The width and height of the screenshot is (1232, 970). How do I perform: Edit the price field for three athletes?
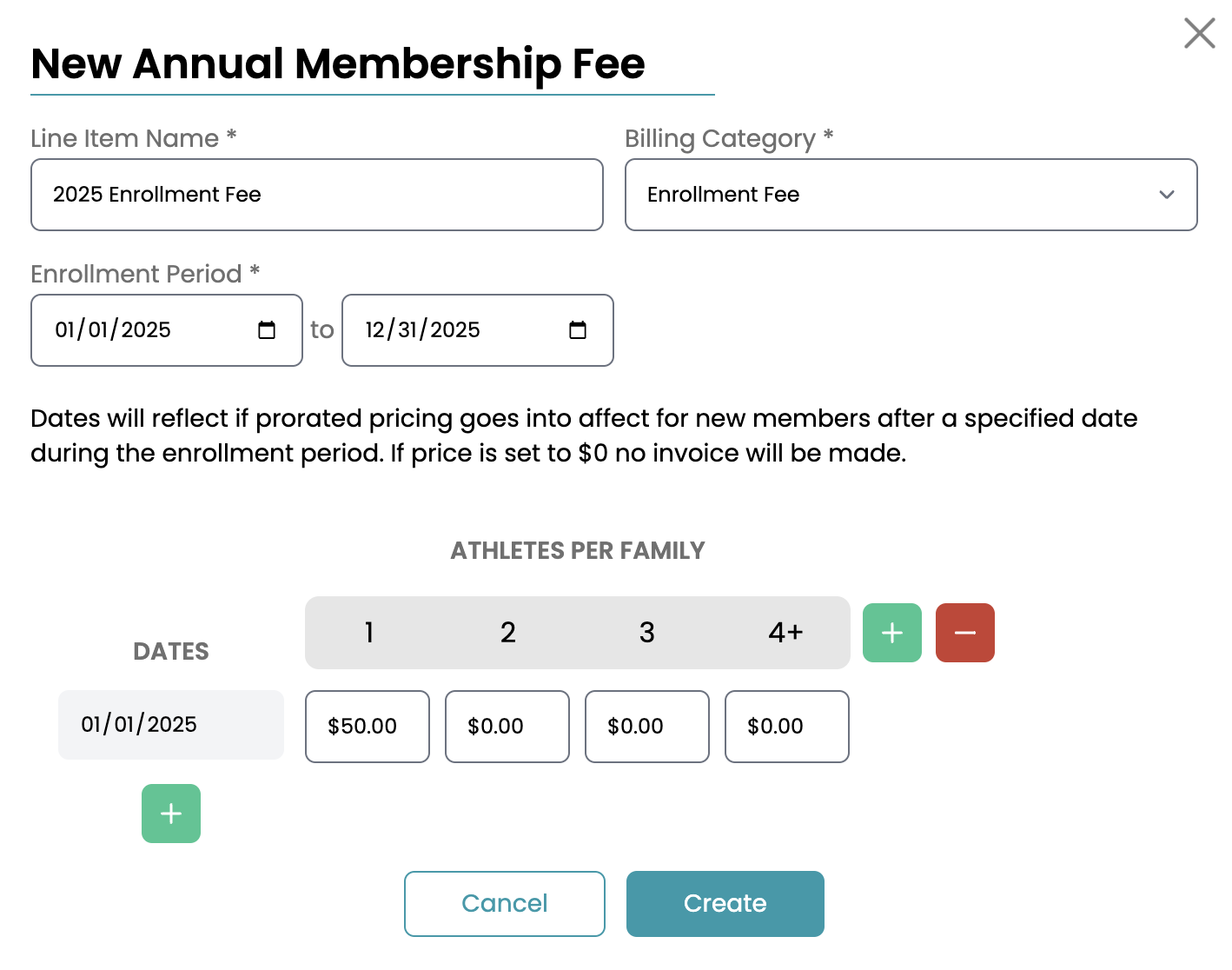[x=646, y=727]
